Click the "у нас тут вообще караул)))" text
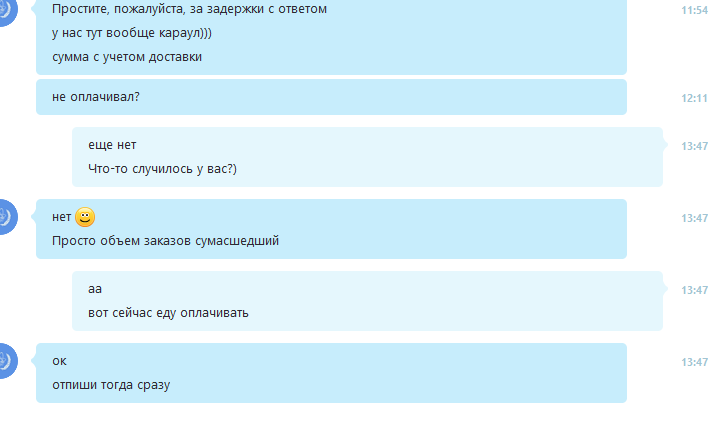Screen dimensions: 722x428 (132, 33)
